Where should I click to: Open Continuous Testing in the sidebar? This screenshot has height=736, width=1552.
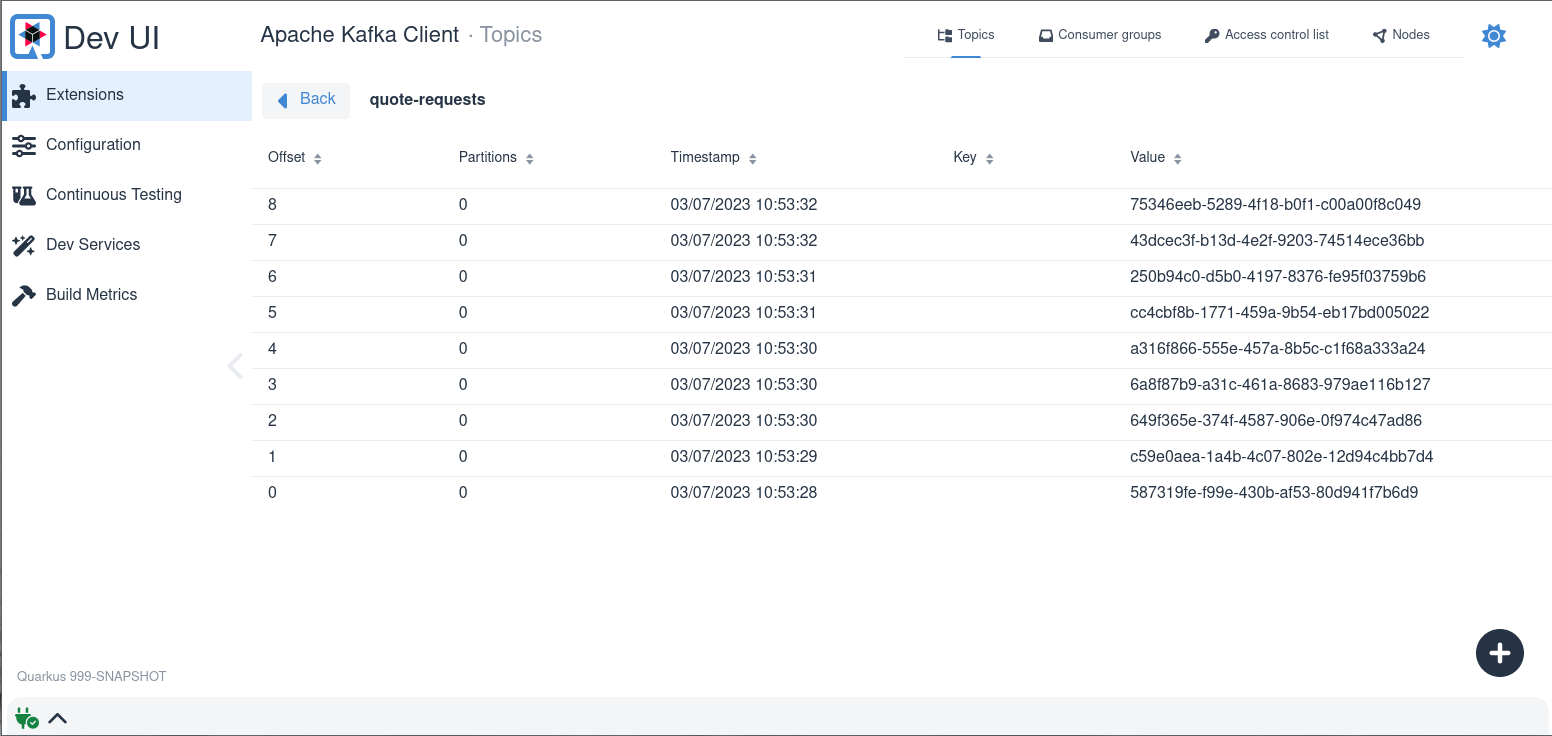pyautogui.click(x=127, y=195)
